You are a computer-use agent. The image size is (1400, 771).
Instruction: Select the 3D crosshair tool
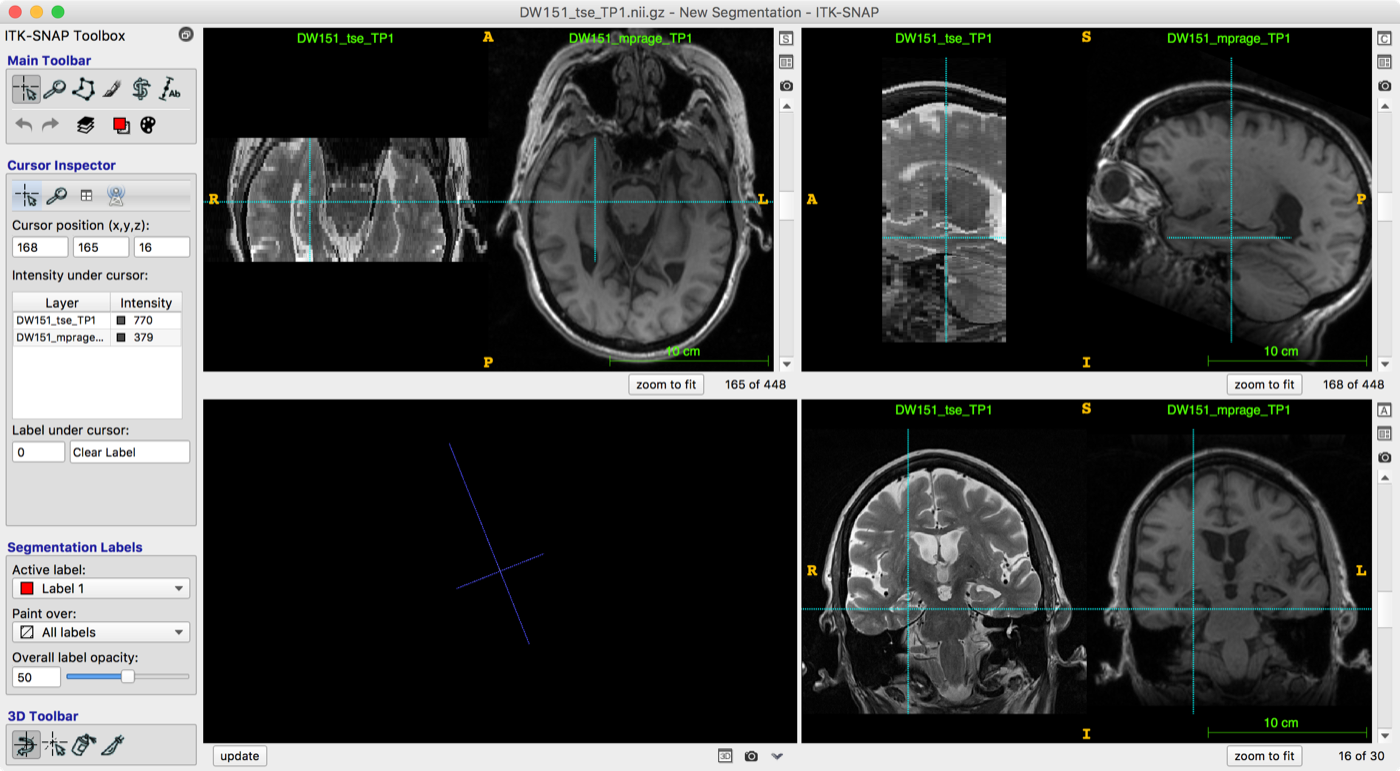[x=55, y=744]
